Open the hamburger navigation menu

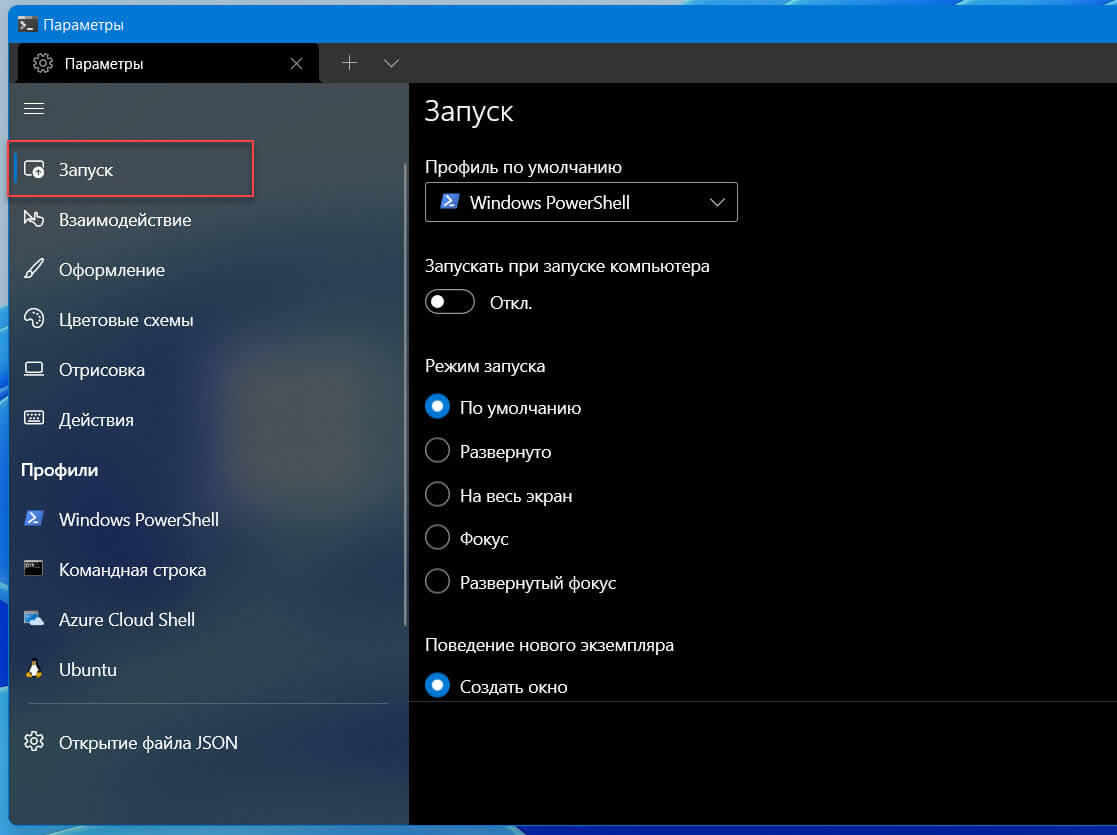[33, 108]
